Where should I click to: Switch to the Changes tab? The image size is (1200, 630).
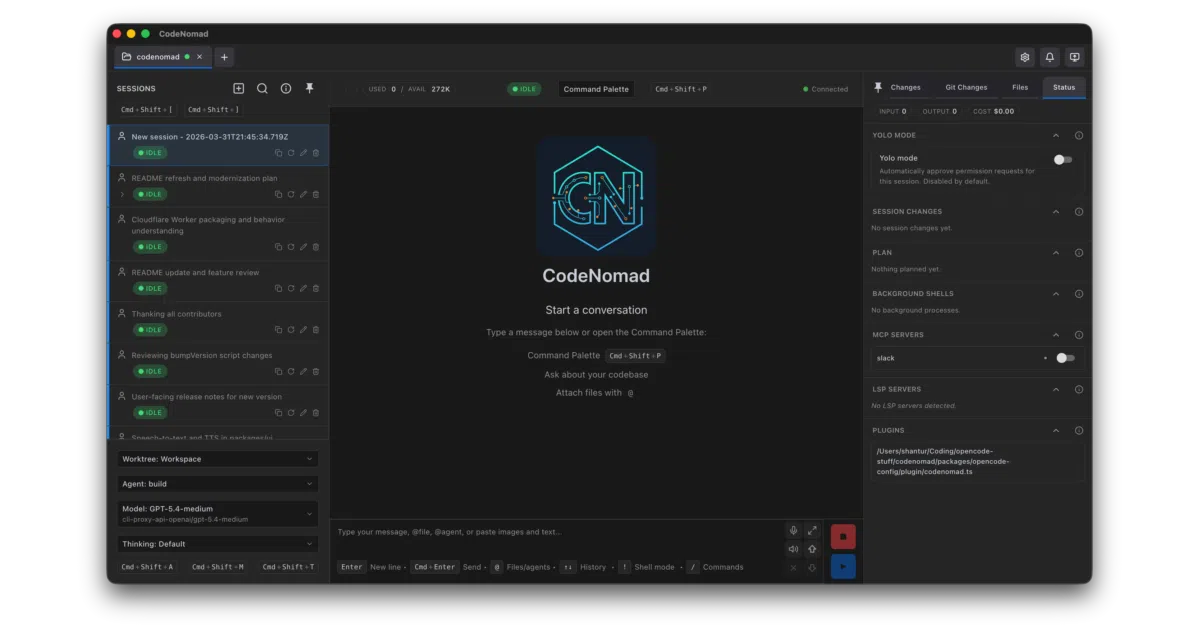905,88
